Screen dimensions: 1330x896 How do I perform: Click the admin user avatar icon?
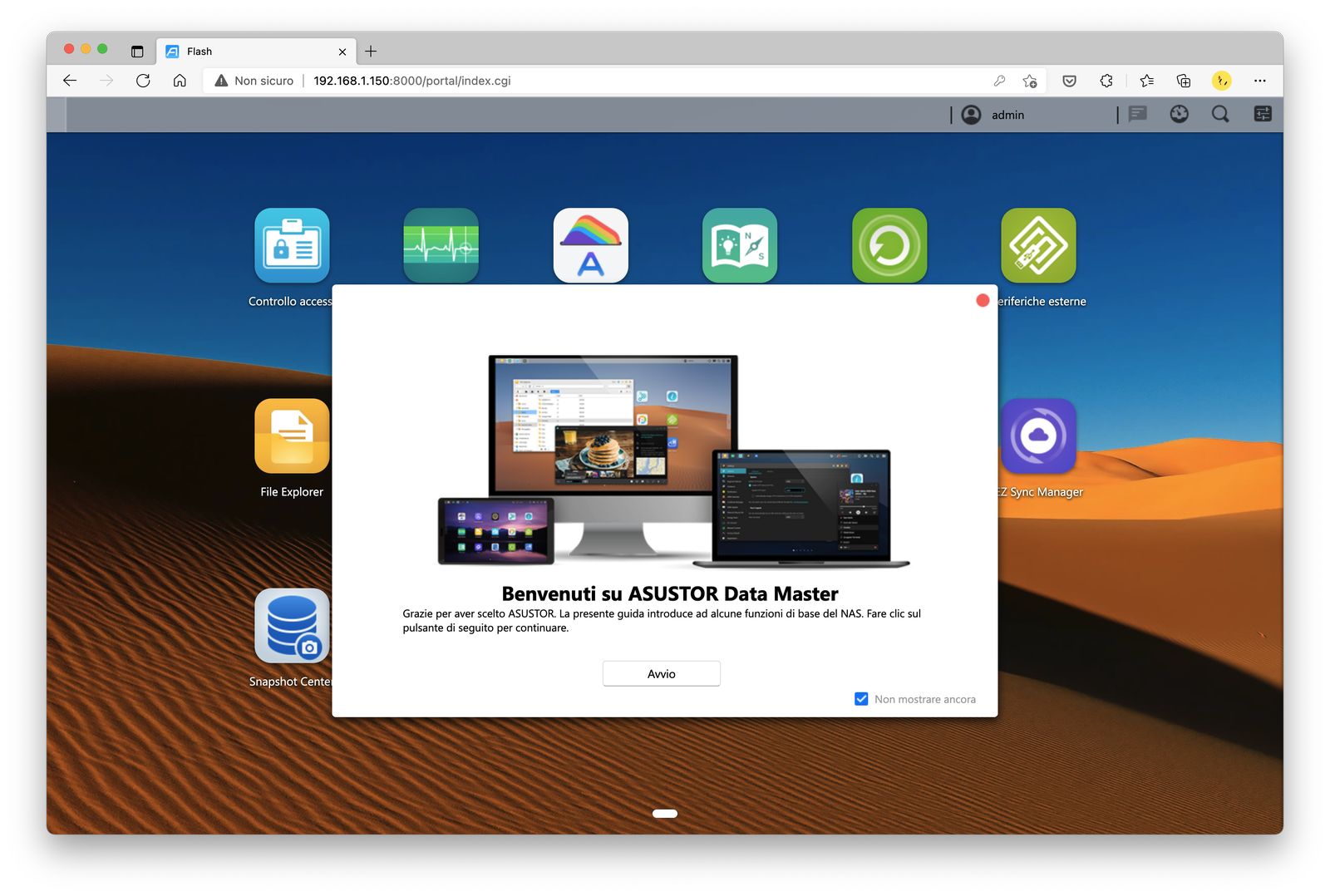(971, 115)
